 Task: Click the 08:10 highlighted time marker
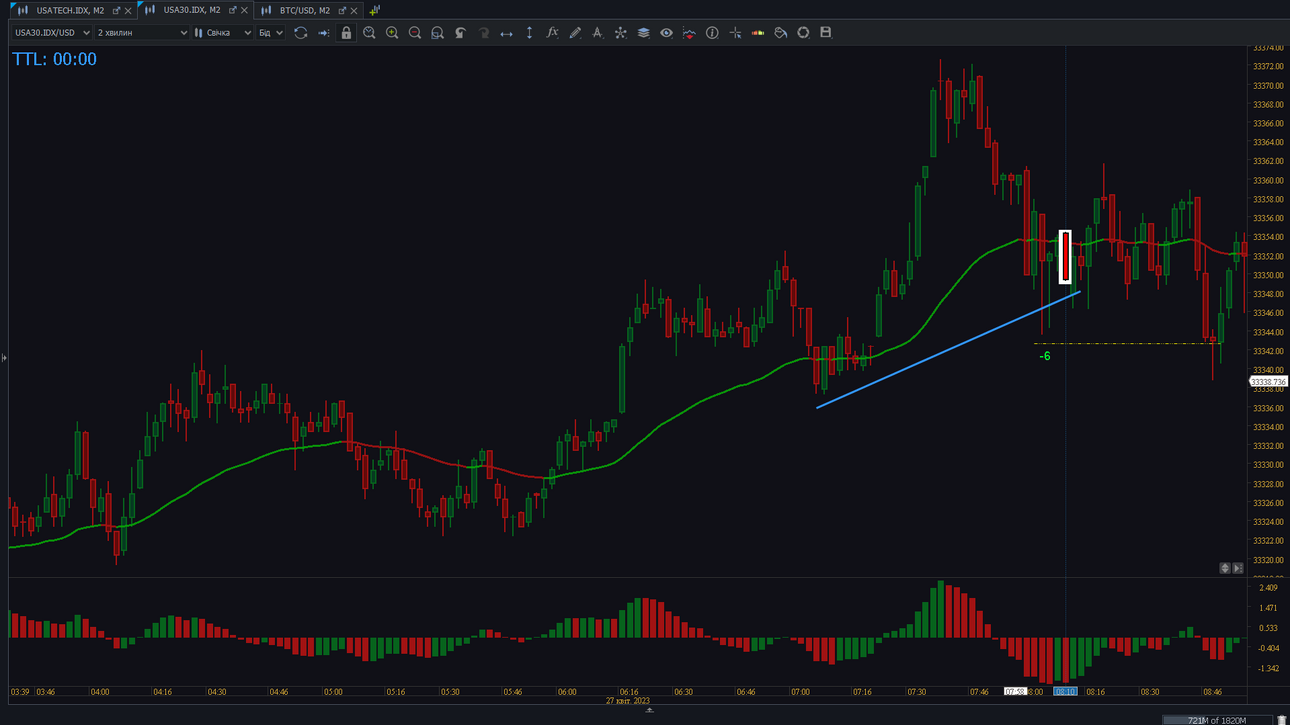(1065, 692)
